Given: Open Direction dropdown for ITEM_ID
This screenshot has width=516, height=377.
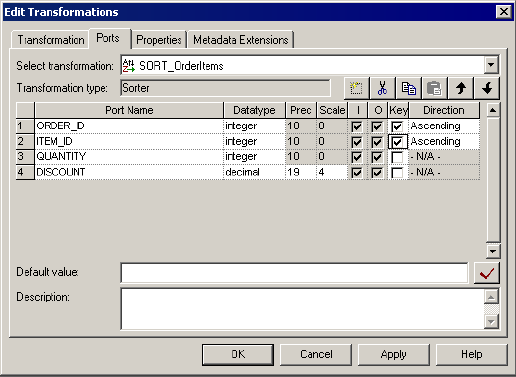Looking at the screenshot, I should 444,141.
